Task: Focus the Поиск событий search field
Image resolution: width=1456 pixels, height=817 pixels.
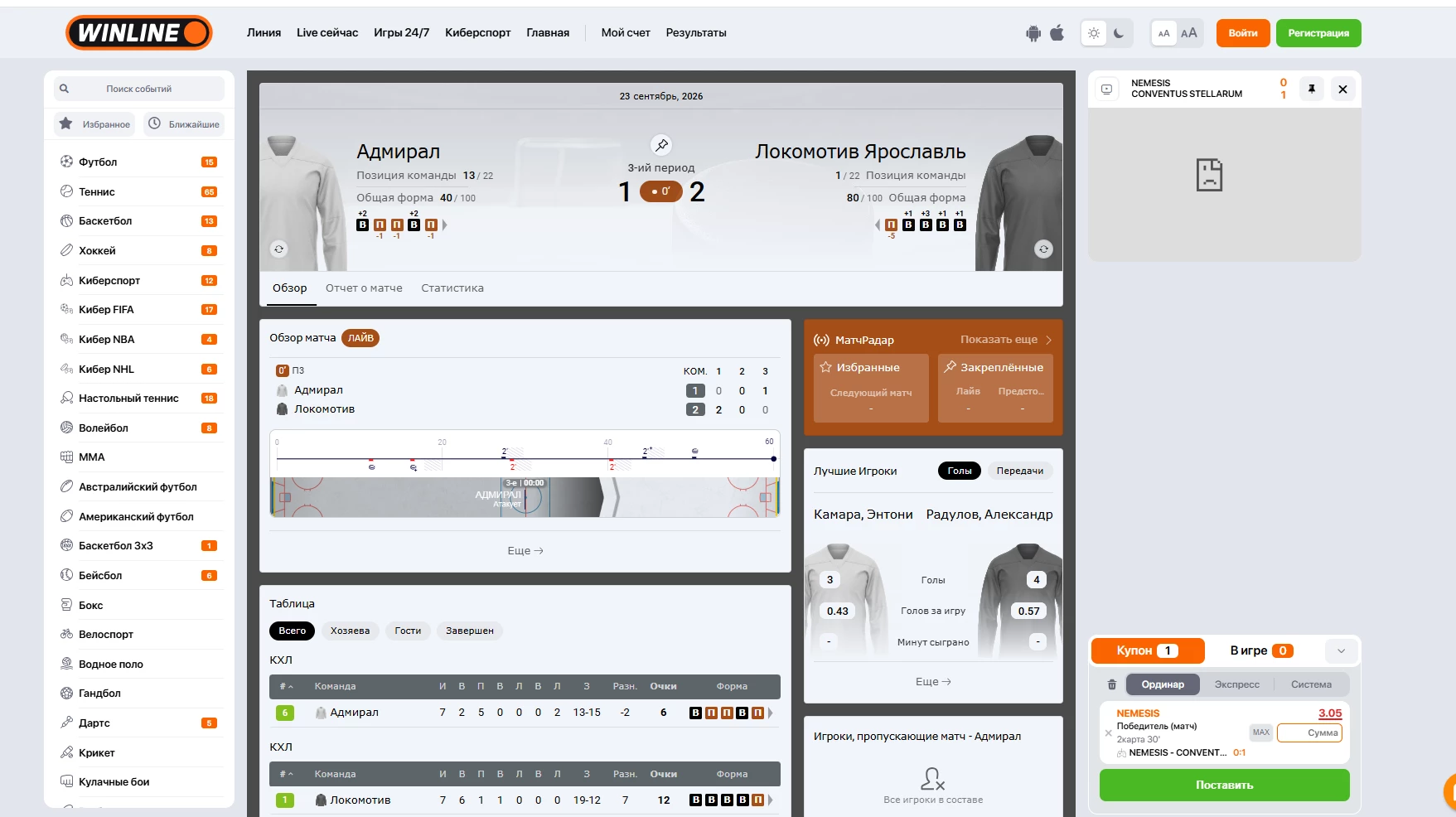Action: coord(139,89)
